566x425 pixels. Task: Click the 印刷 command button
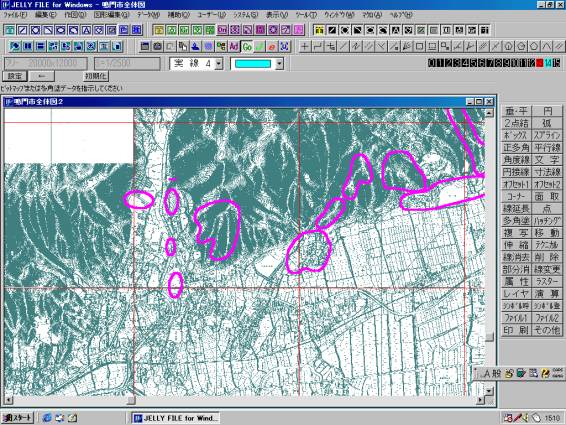tap(517, 330)
